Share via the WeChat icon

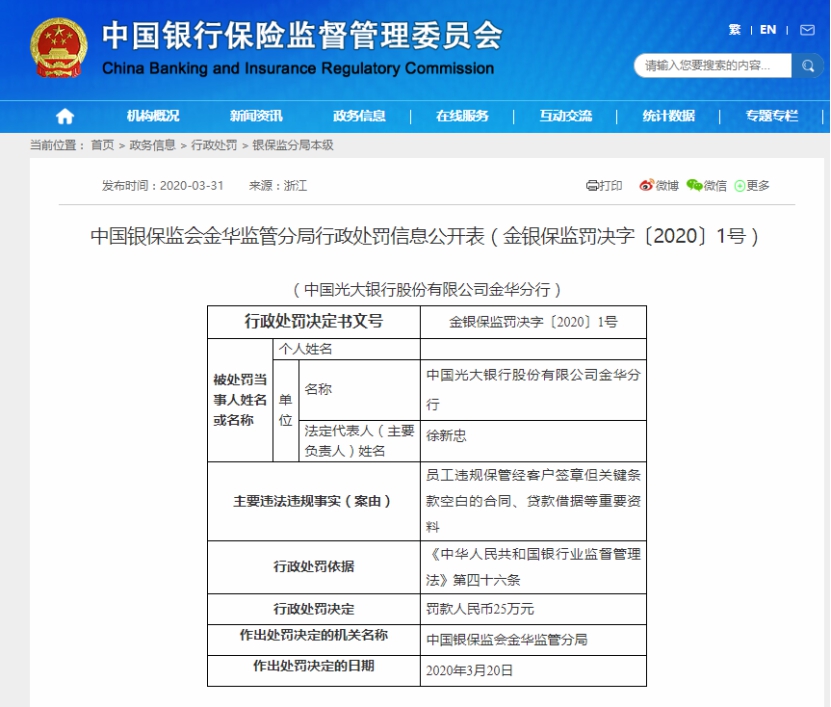tap(694, 185)
